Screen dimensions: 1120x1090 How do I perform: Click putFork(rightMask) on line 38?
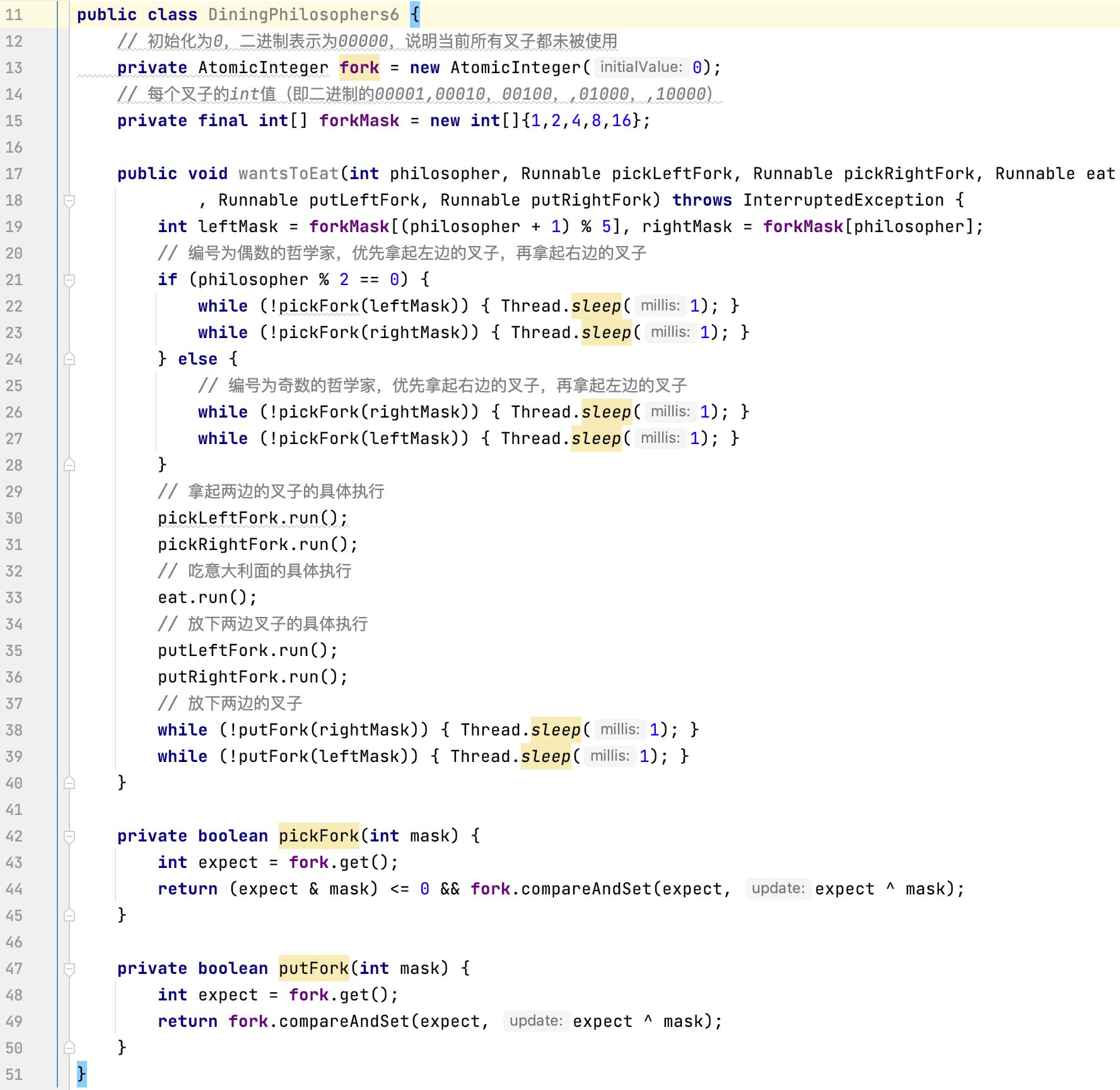pos(329,730)
